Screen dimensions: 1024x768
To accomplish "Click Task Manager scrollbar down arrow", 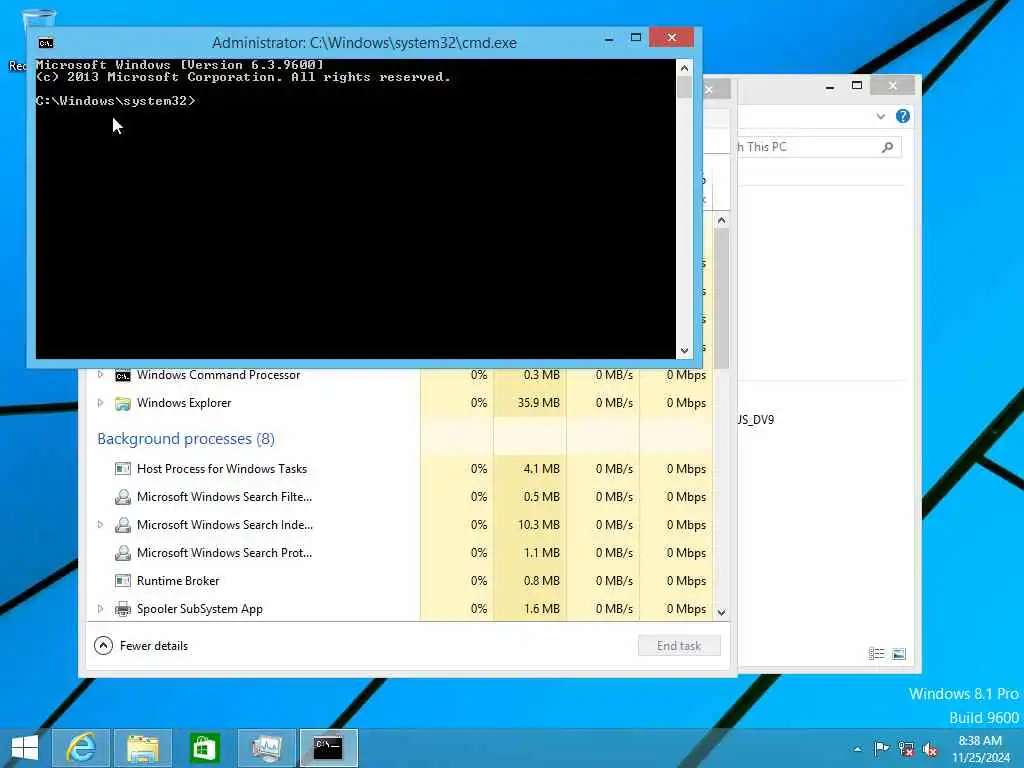I will pyautogui.click(x=722, y=613).
